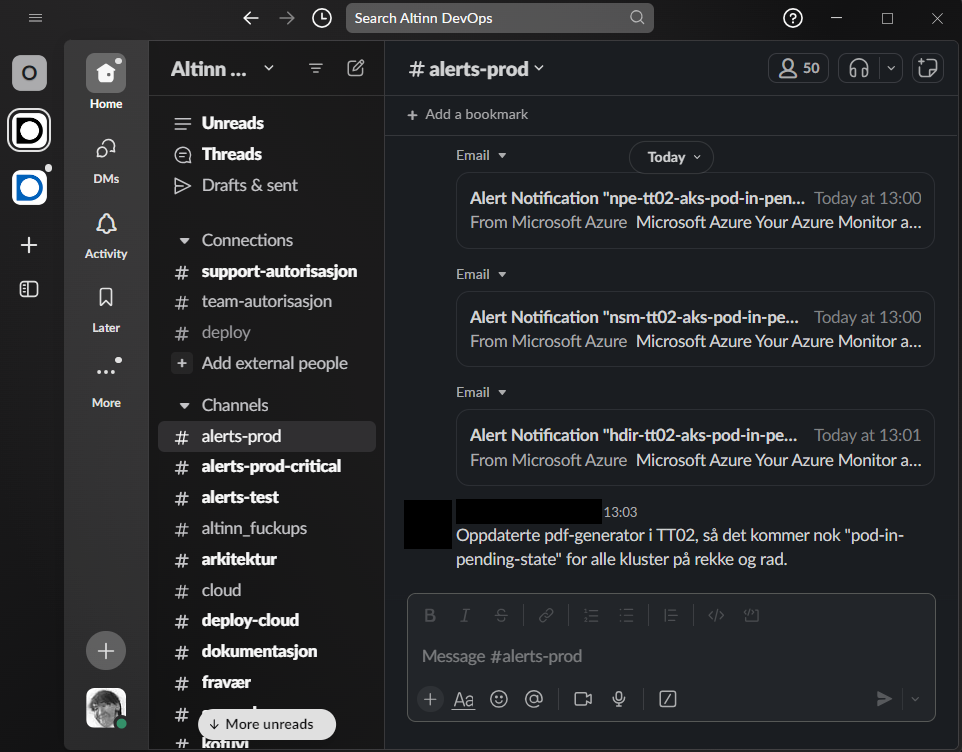Screen dimensions: 962x752
Task: Toggle strikethrough formatting in composer
Action: coord(501,615)
